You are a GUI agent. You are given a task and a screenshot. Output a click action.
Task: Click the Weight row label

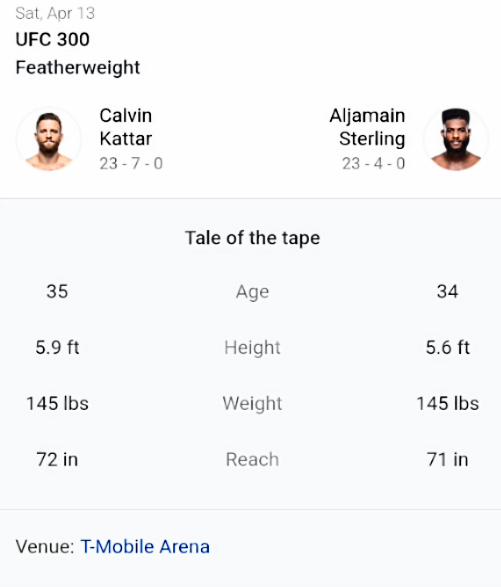(x=252, y=404)
